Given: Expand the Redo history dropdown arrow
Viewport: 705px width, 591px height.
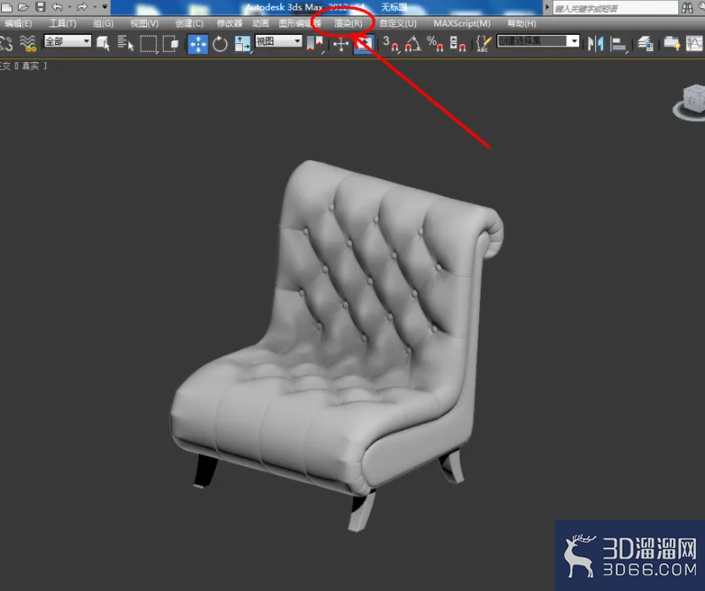Looking at the screenshot, I should tap(94, 7).
